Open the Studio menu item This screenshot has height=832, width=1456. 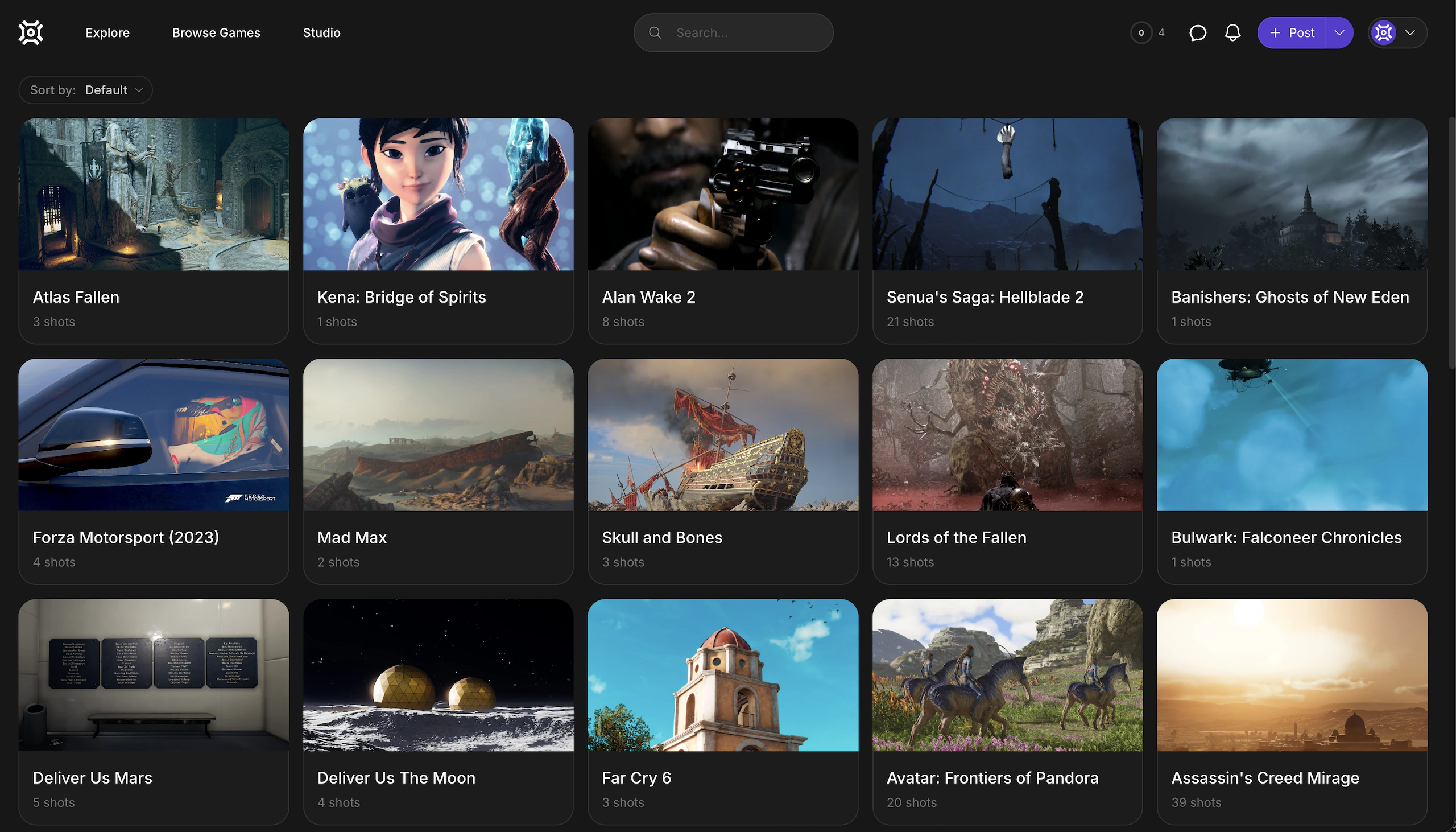click(321, 32)
